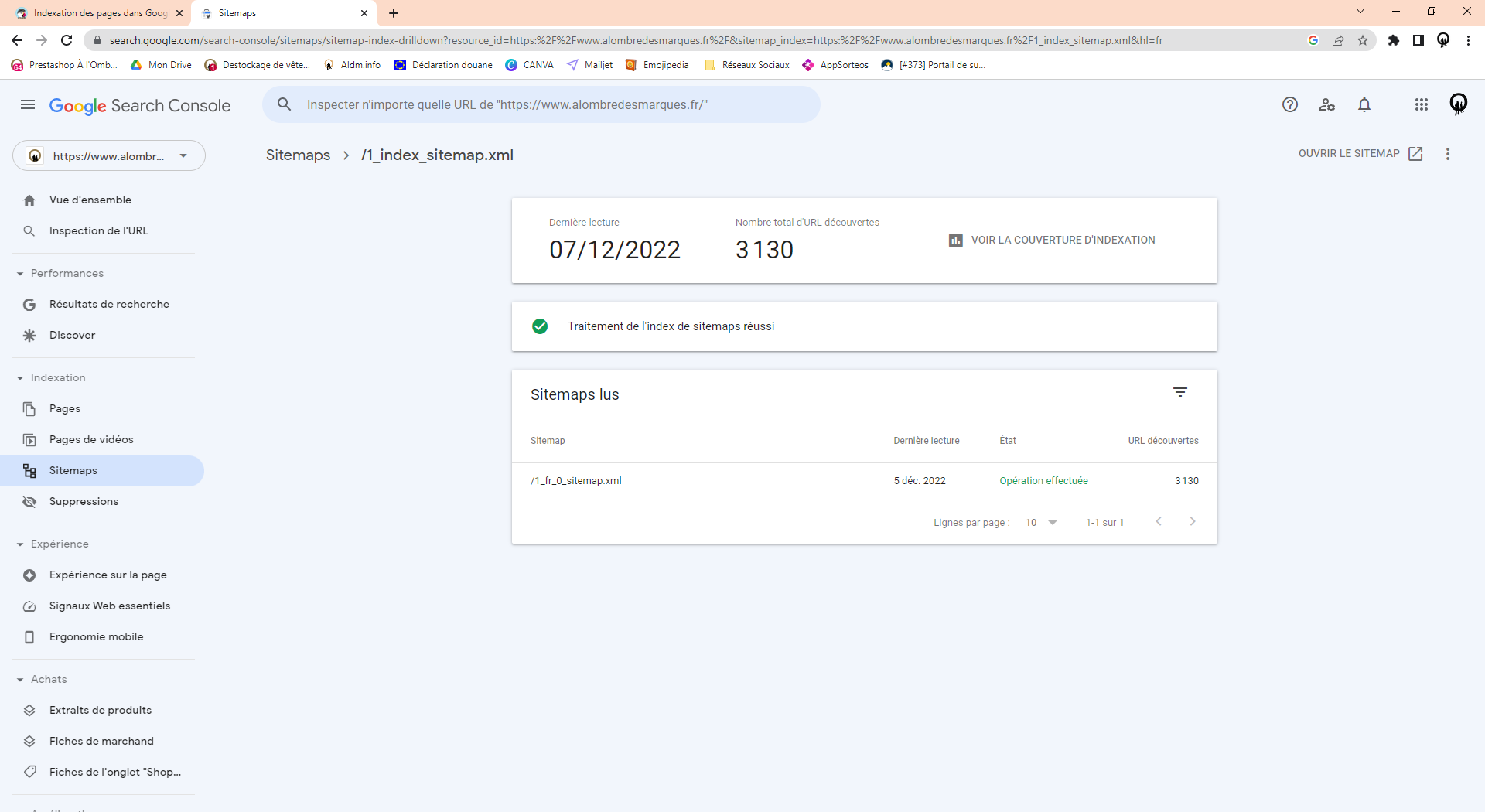Open more options menu for sitemap
The image size is (1485, 812).
coord(1448,154)
